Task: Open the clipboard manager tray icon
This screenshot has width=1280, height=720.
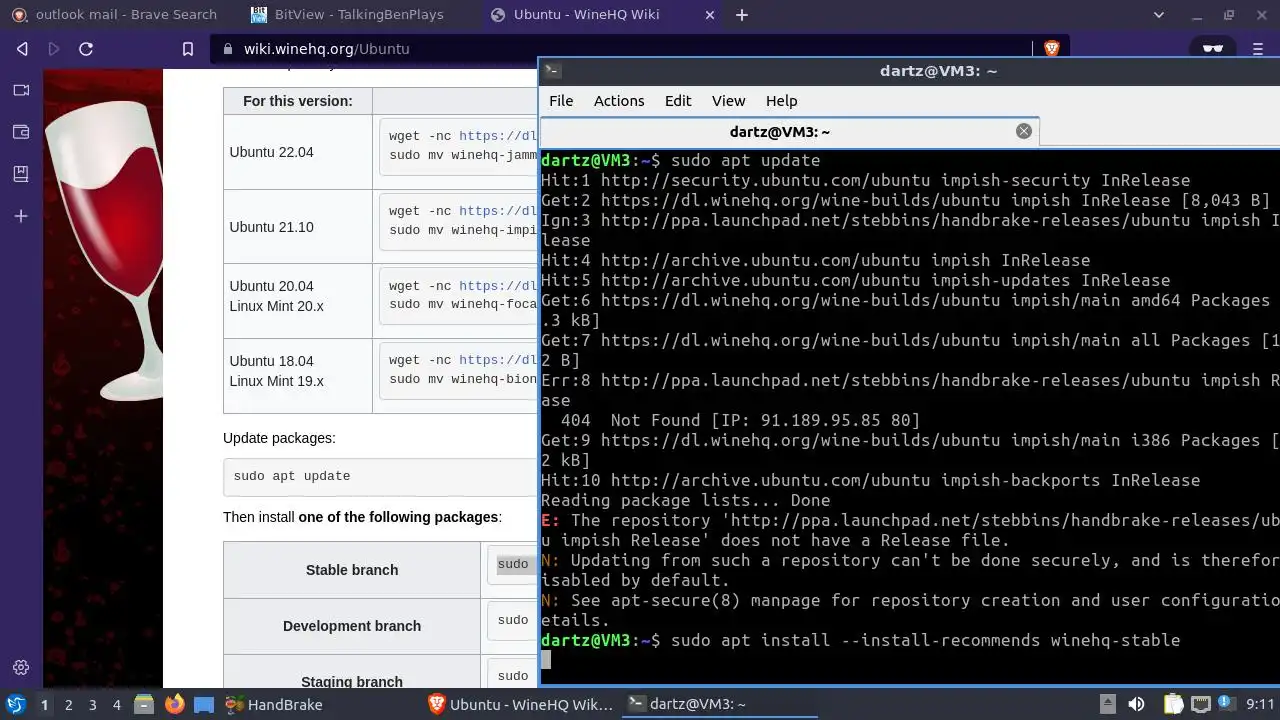Action: click(x=1173, y=704)
